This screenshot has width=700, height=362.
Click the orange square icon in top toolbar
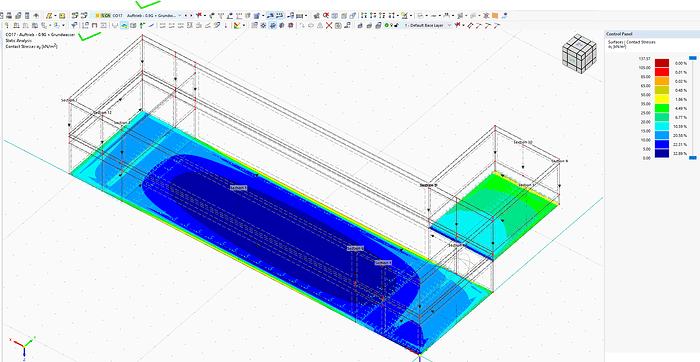(x=495, y=16)
